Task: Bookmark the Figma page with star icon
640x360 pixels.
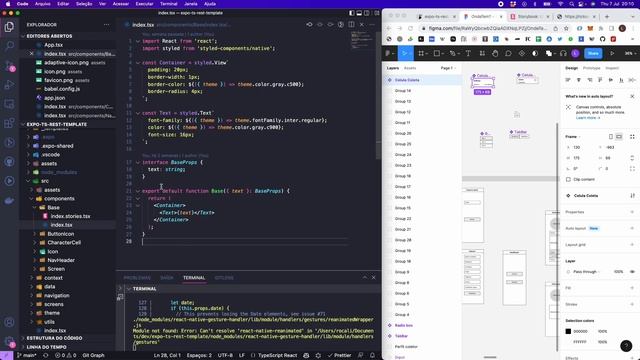Action: (x=566, y=28)
